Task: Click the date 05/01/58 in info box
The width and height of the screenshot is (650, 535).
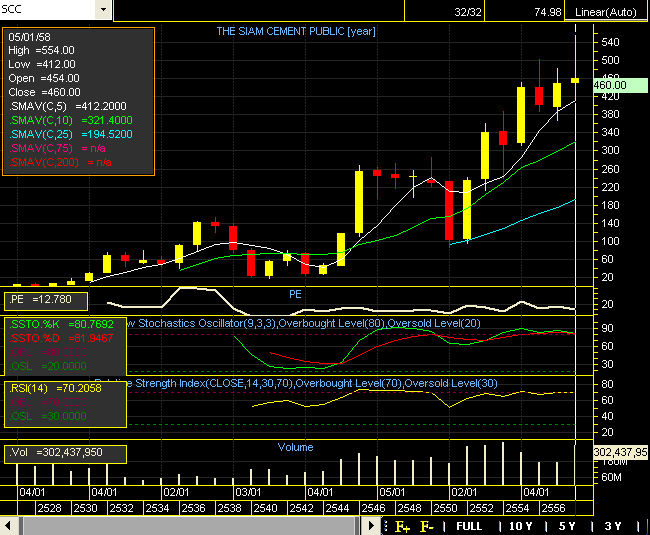Action: click(29, 37)
